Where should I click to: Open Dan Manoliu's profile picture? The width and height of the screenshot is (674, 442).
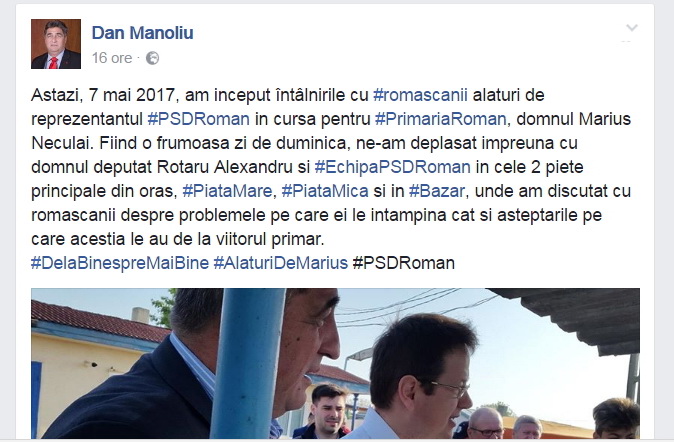56,44
